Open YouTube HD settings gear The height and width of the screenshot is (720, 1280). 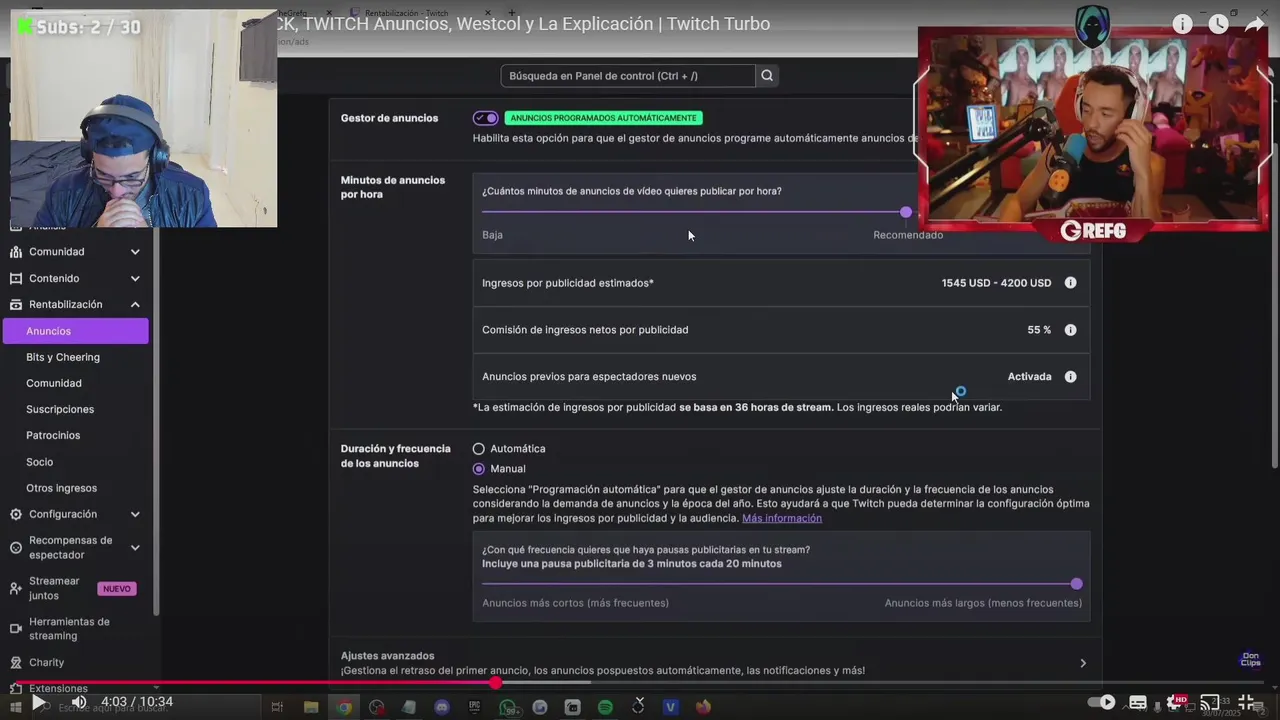pyautogui.click(x=1175, y=702)
